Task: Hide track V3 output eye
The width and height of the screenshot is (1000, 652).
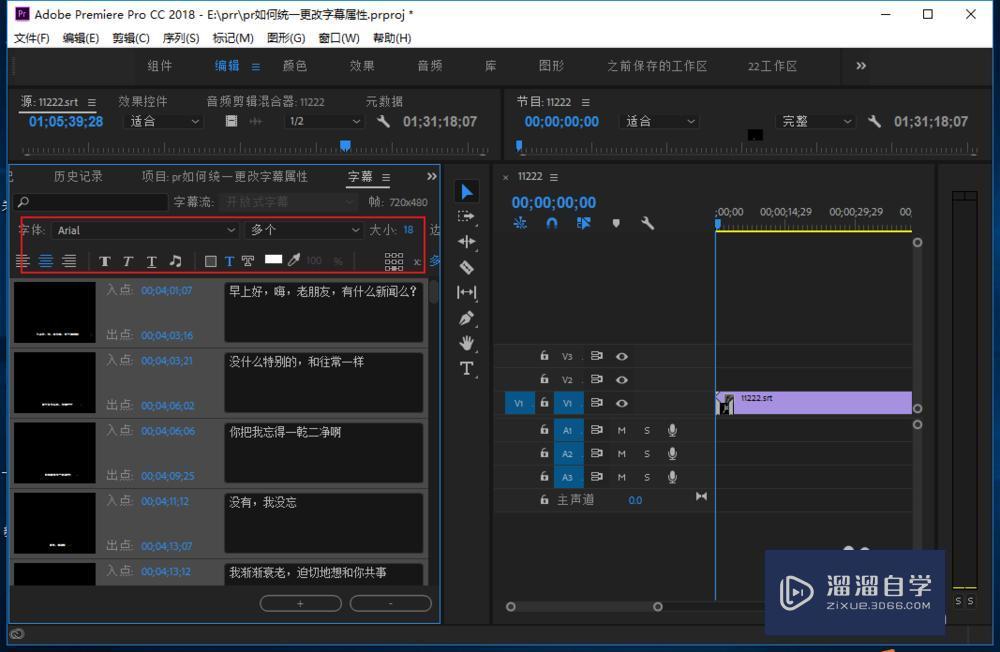Action: 622,356
